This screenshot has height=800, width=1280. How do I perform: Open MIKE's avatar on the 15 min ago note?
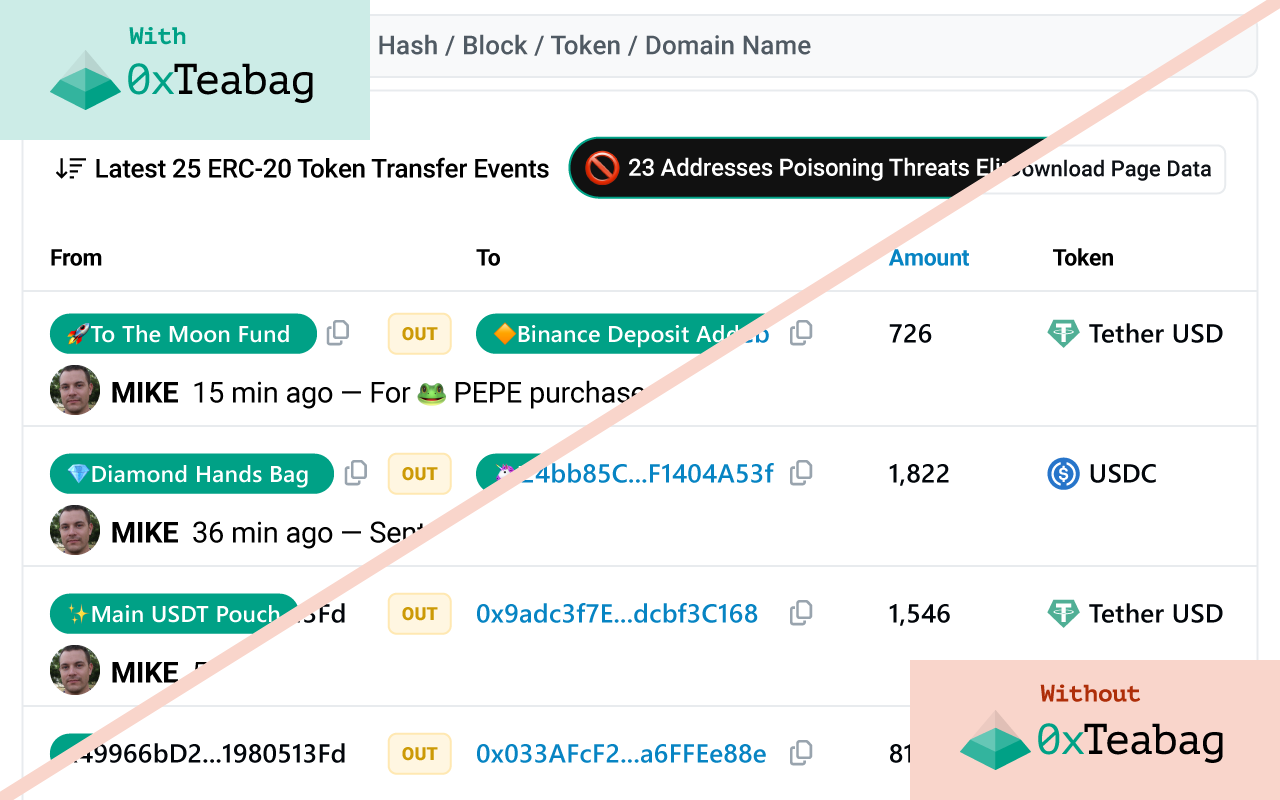(x=75, y=390)
